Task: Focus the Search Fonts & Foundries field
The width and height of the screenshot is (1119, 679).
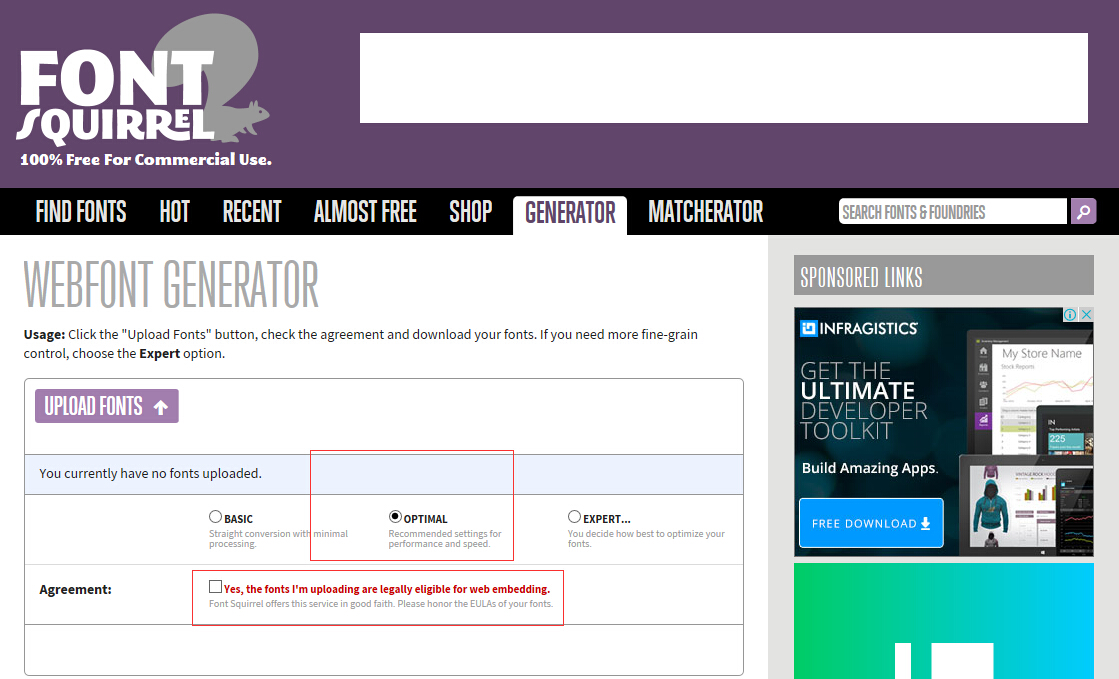Action: coord(952,211)
